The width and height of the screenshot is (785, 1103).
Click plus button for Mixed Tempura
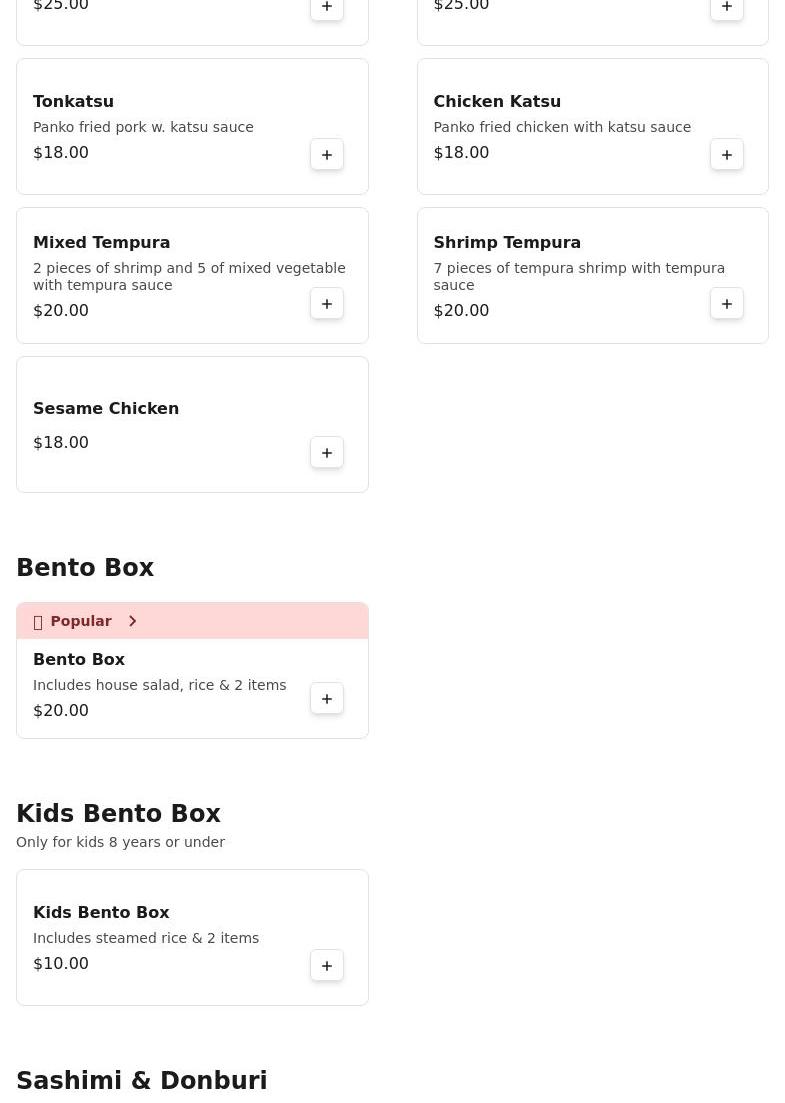(x=327, y=304)
